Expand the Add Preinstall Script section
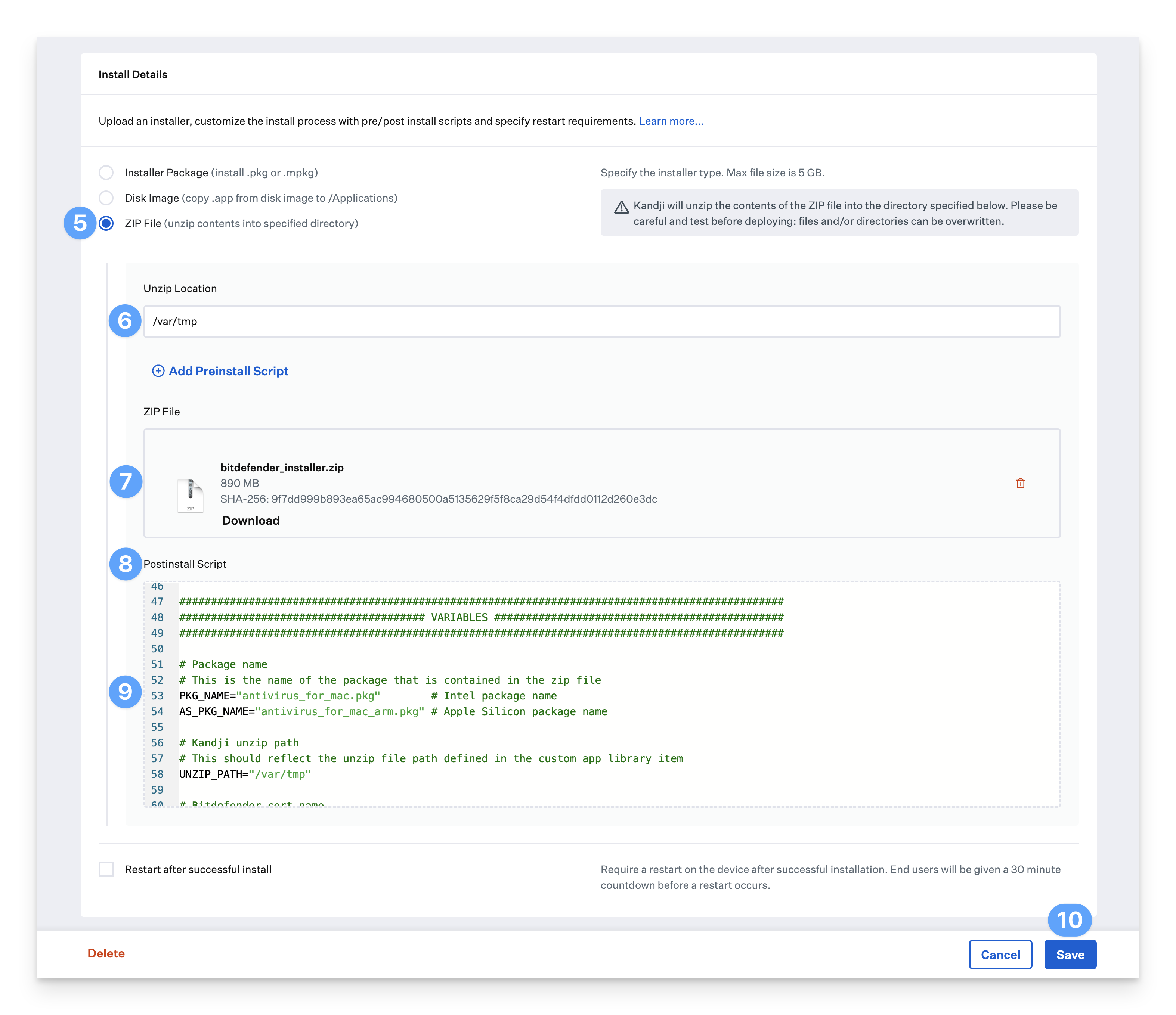 pyautogui.click(x=227, y=371)
